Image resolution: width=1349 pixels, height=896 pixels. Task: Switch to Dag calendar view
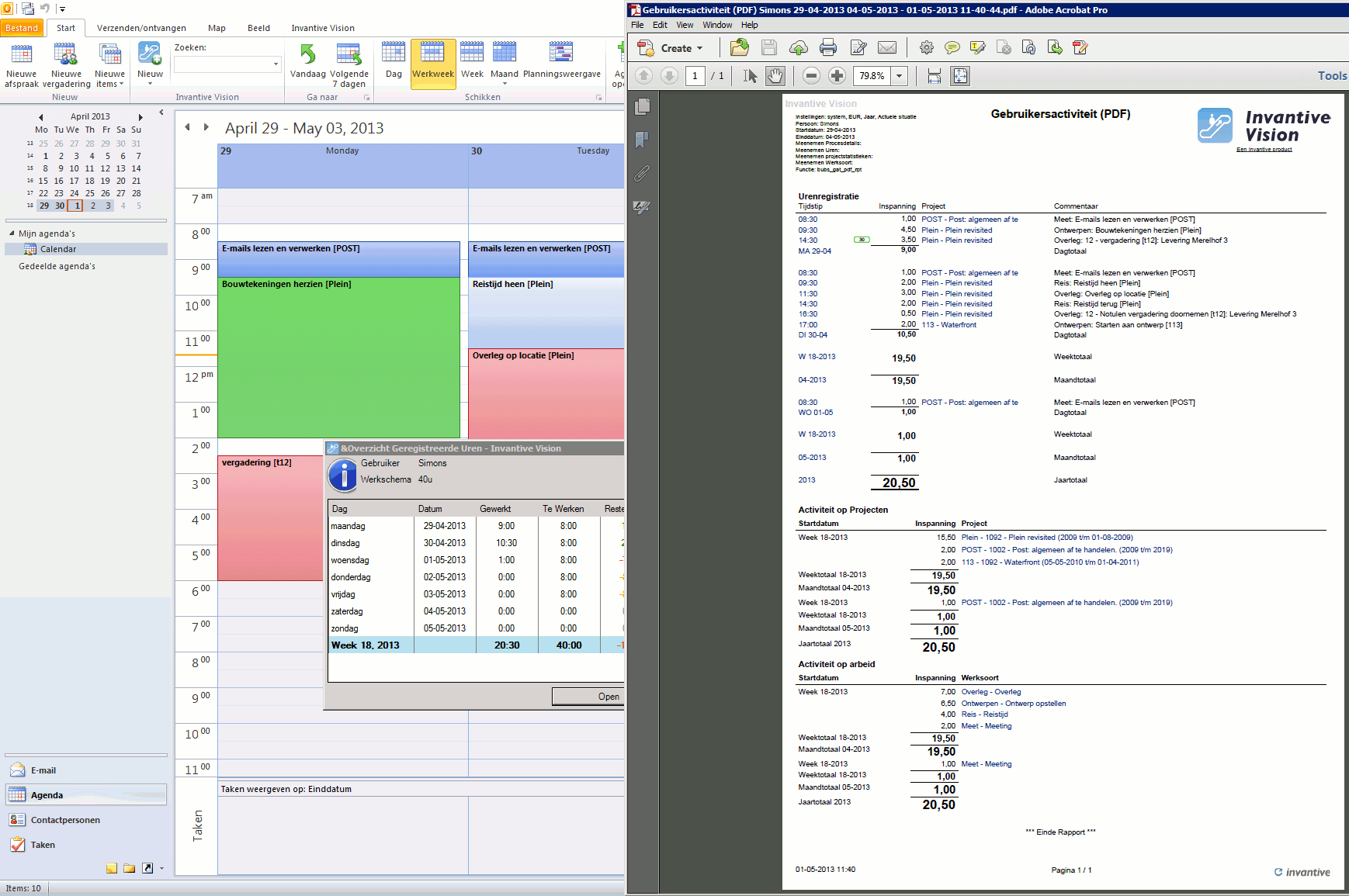(394, 61)
